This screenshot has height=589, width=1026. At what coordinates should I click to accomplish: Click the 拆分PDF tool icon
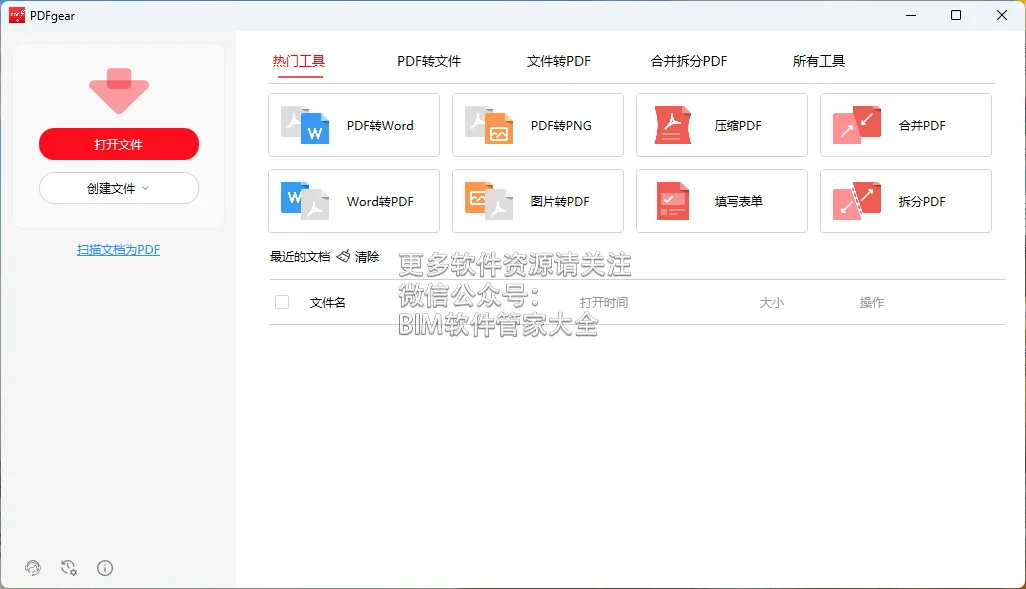point(857,201)
